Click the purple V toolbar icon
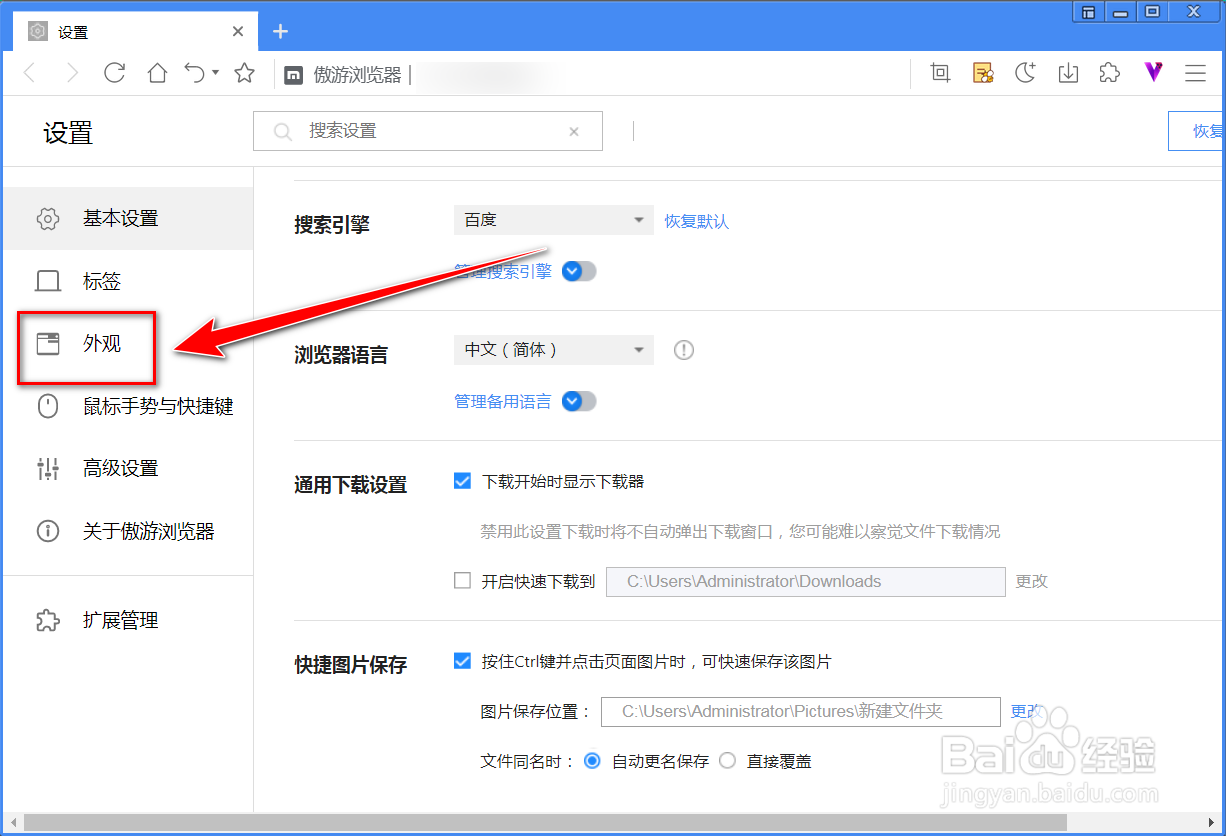Screen dimensions: 1226x836 (1153, 72)
